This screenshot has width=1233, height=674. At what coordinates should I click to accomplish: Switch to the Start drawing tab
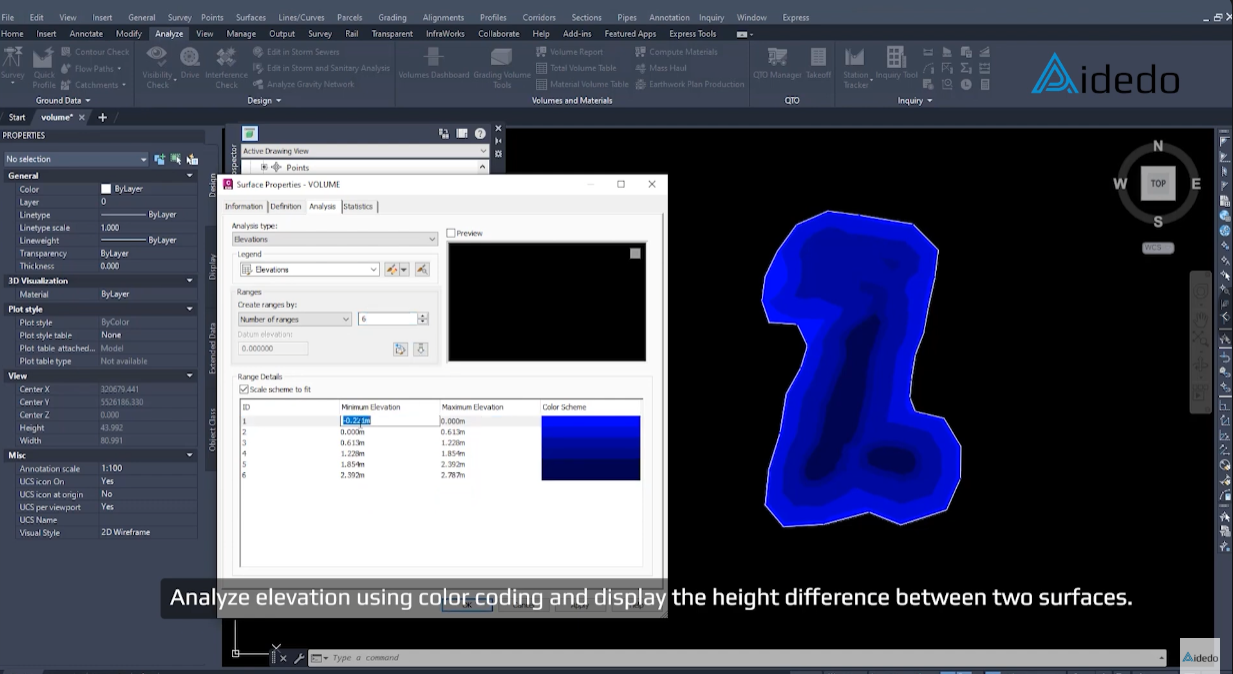[17, 117]
